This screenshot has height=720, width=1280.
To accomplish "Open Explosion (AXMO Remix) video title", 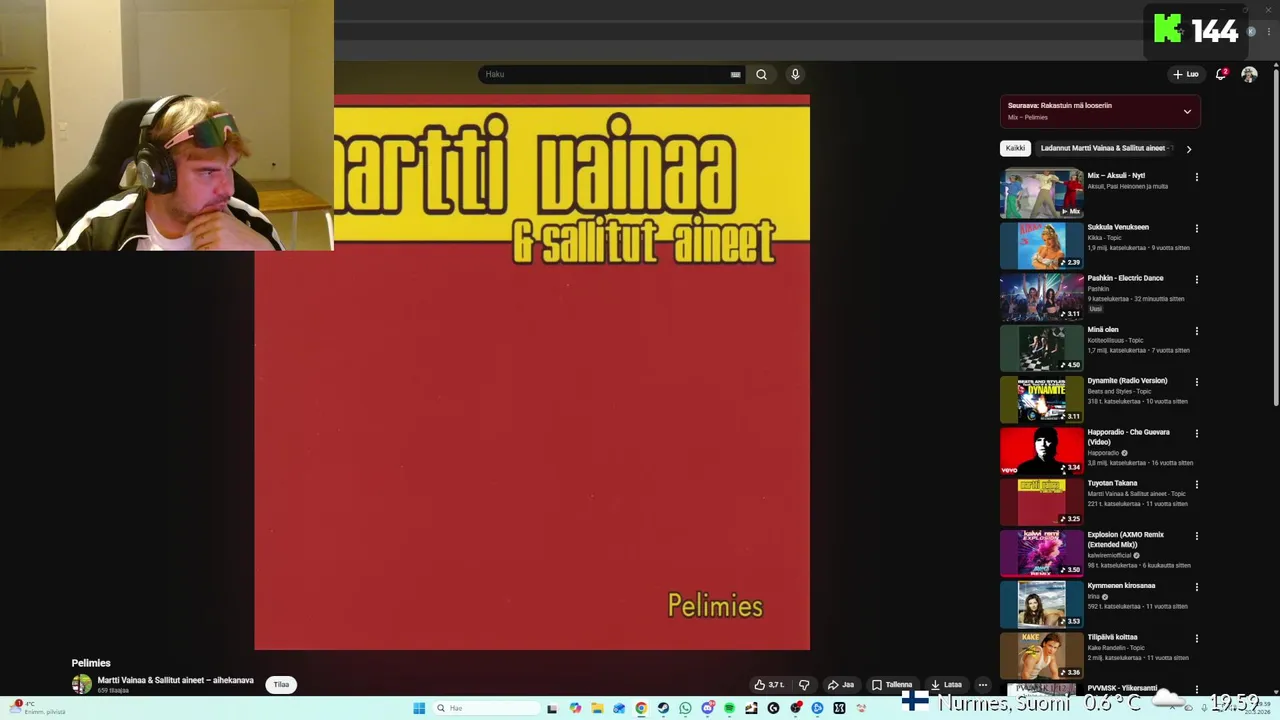I will pyautogui.click(x=1126, y=539).
